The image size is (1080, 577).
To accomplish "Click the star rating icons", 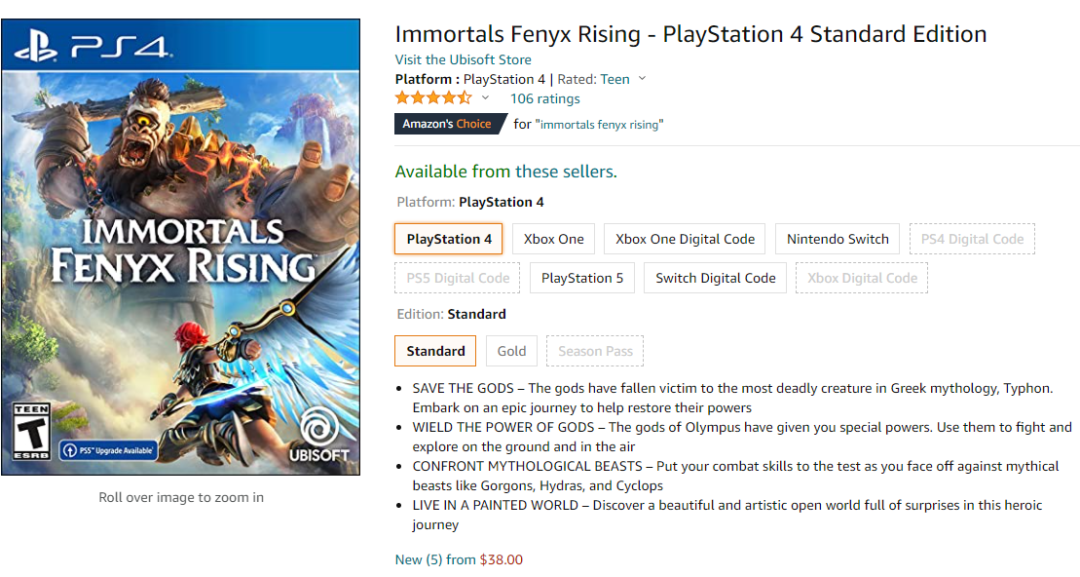I will point(432,98).
